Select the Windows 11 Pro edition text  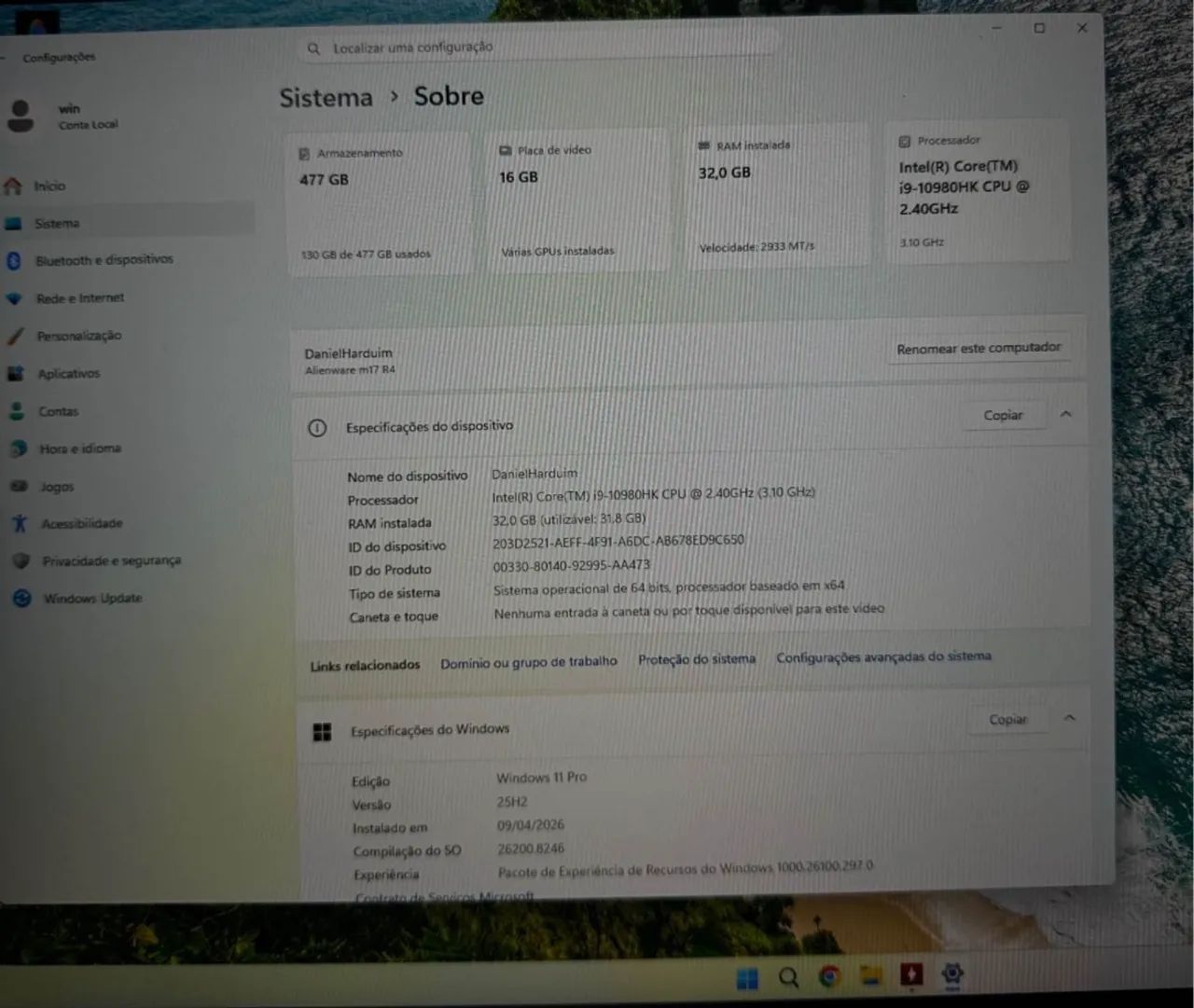[541, 778]
